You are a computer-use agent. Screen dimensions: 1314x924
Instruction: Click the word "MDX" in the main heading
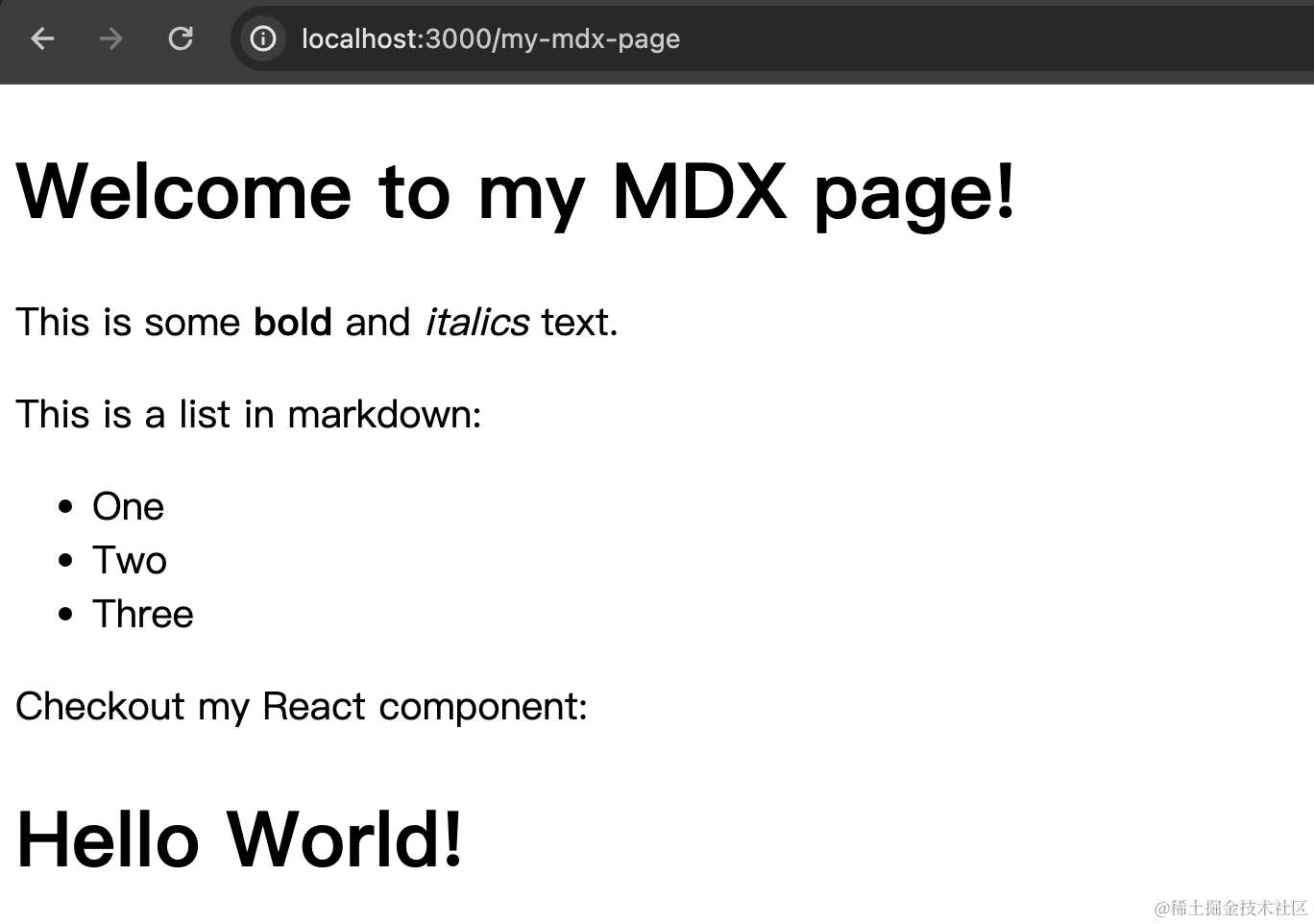(x=698, y=192)
